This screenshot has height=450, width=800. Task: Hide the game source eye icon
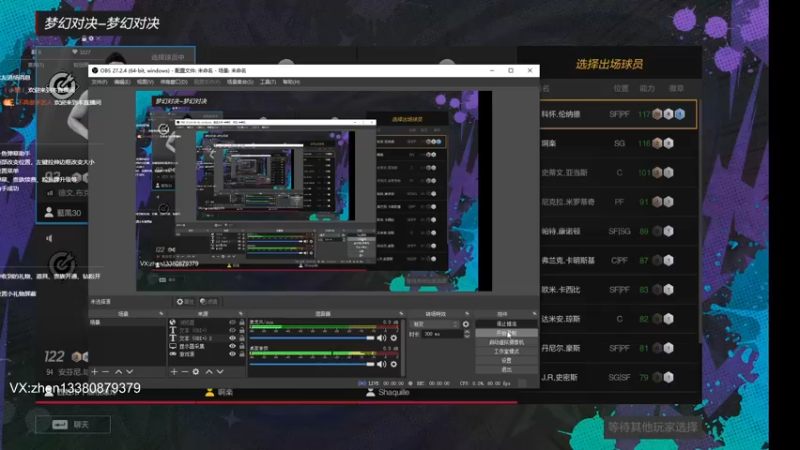pos(233,354)
